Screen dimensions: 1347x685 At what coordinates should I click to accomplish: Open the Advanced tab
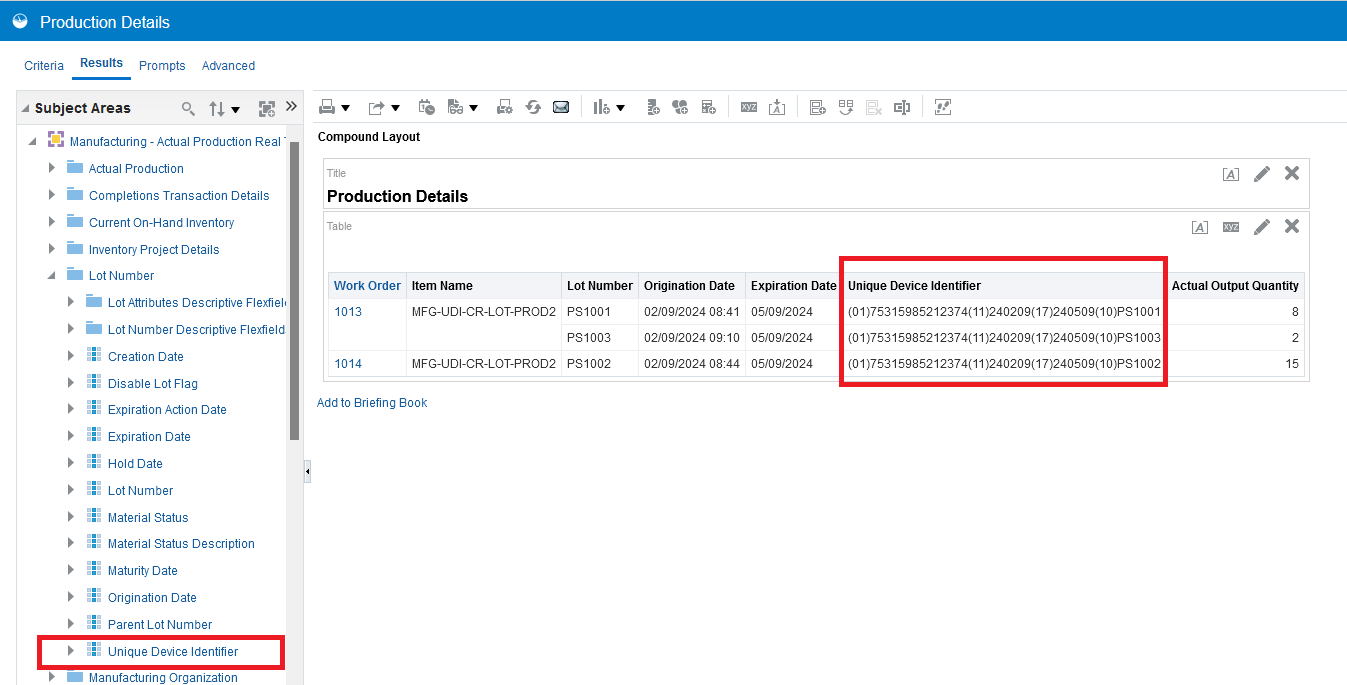pyautogui.click(x=228, y=65)
